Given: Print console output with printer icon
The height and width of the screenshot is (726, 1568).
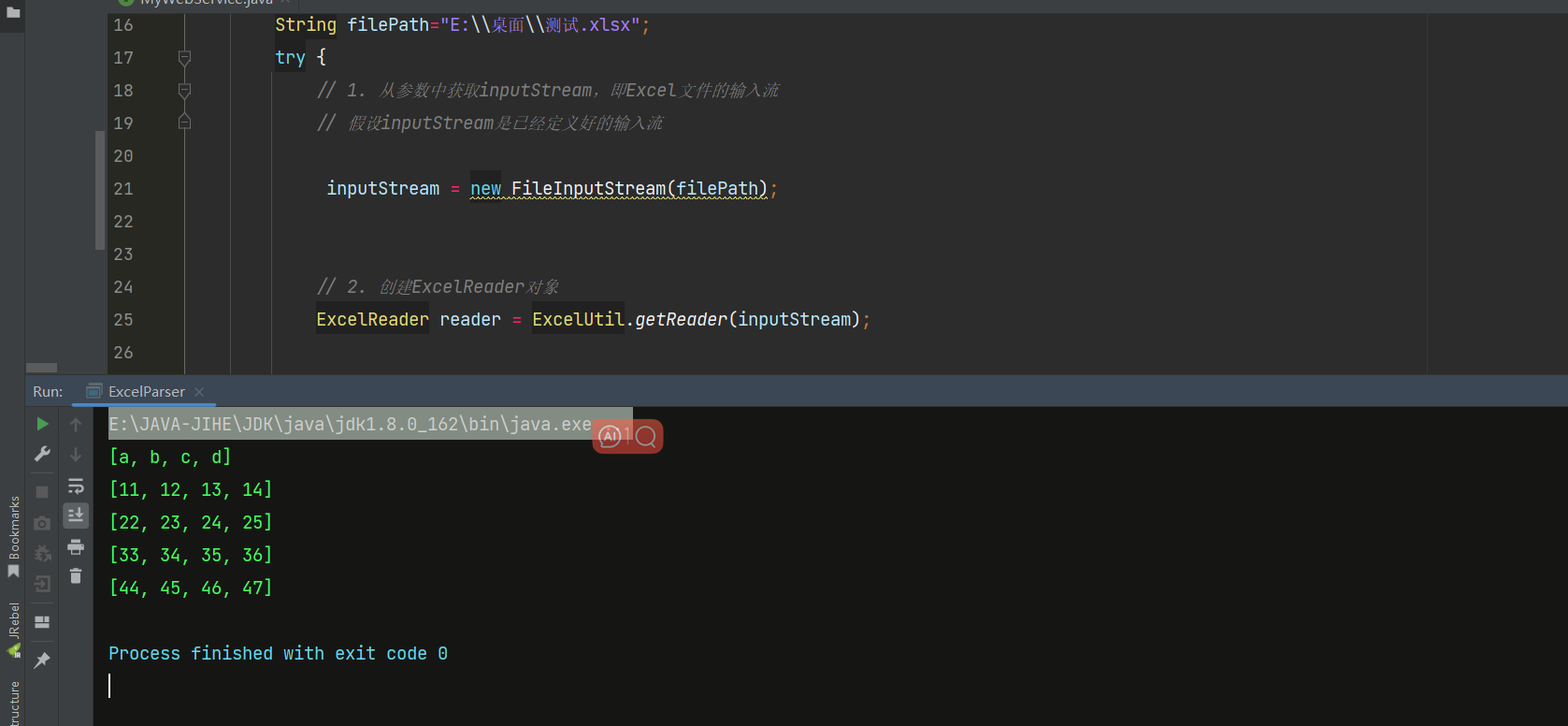Looking at the screenshot, I should tap(76, 546).
